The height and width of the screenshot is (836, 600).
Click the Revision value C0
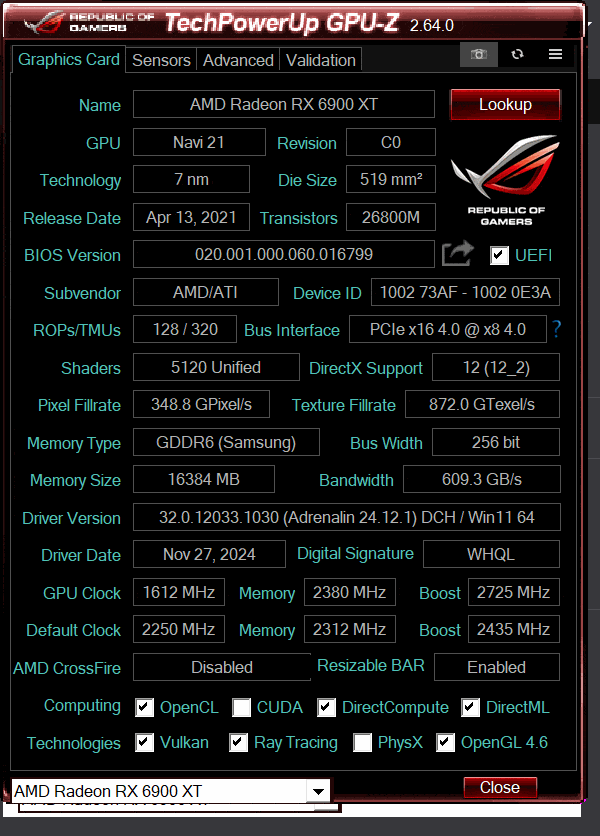pos(391,142)
